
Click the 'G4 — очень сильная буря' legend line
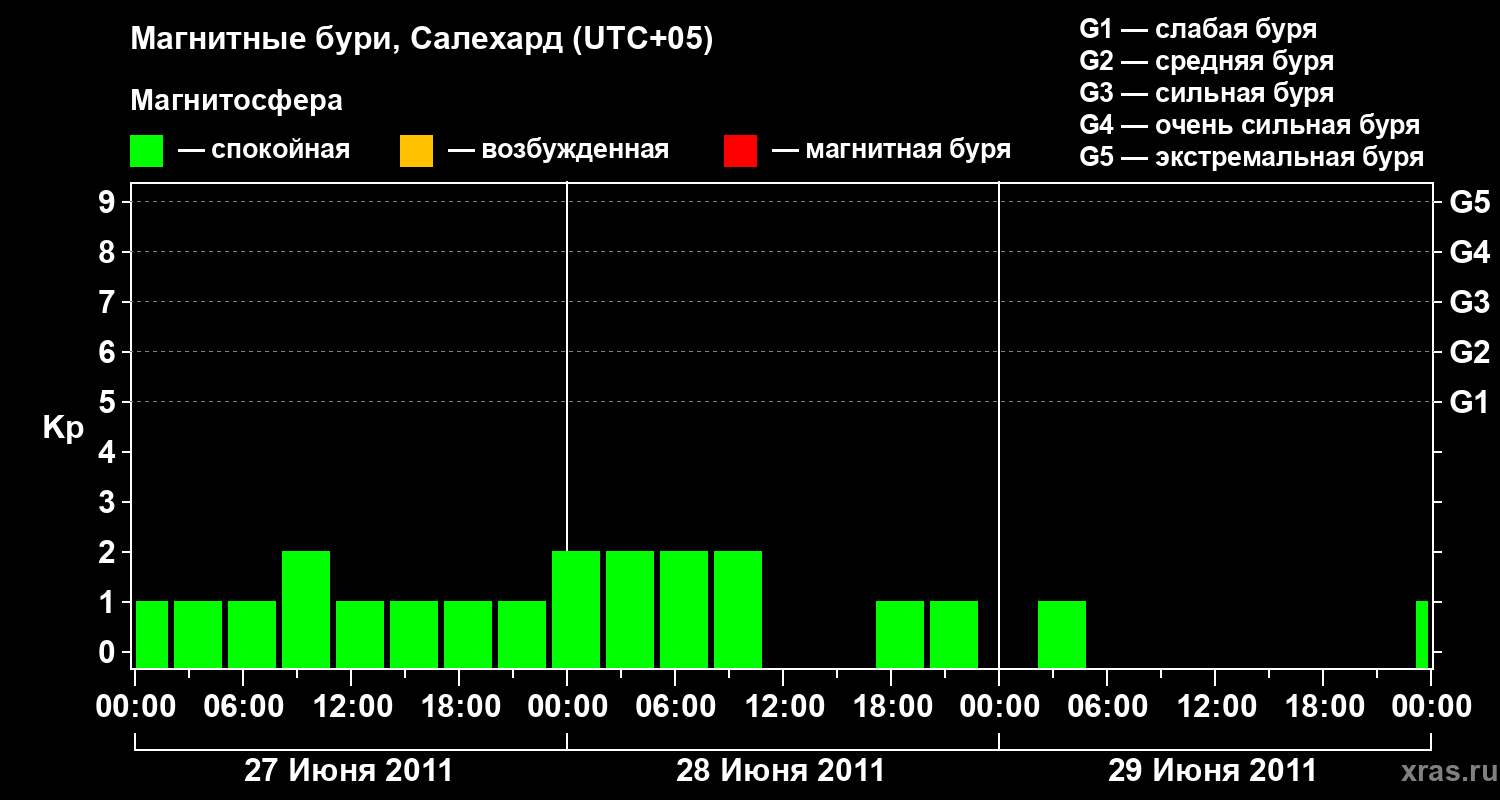[x=1250, y=125]
